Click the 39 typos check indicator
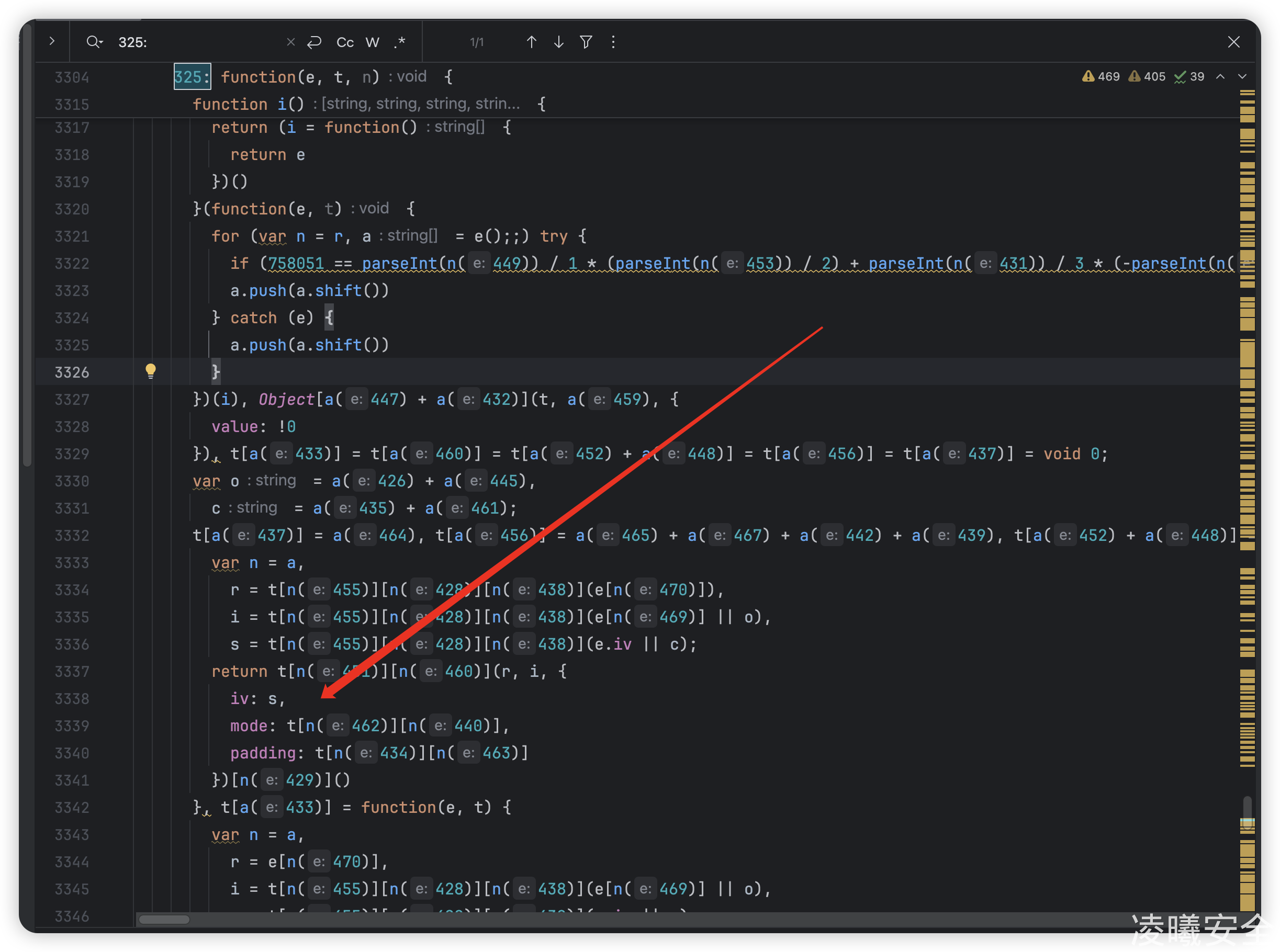This screenshot has width=1280, height=952. coord(1189,77)
